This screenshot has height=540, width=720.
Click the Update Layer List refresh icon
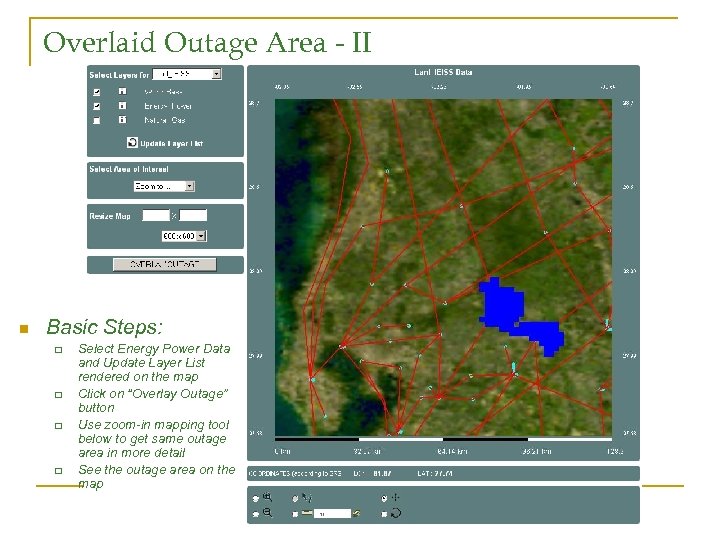tap(132, 143)
